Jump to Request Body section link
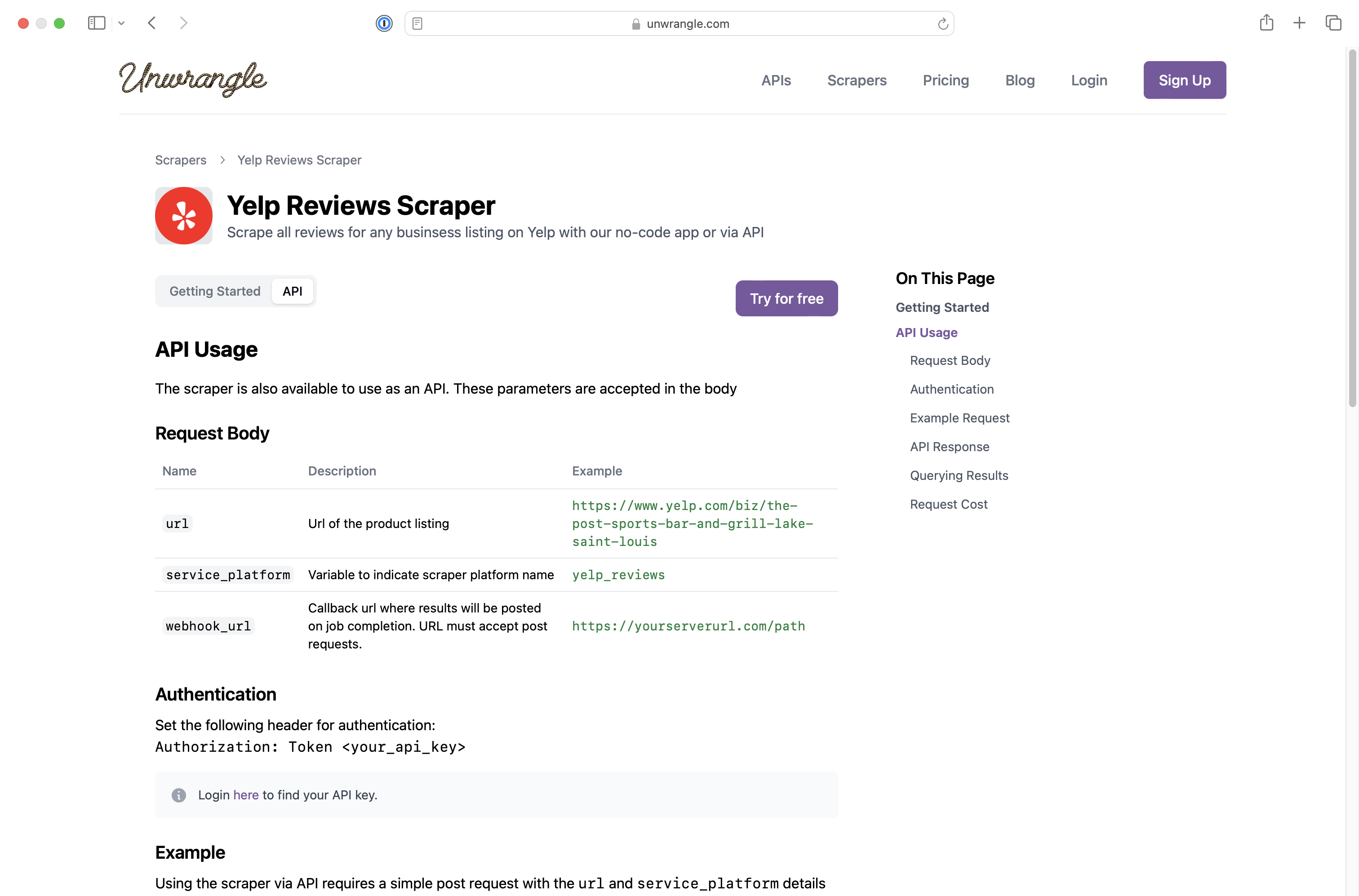This screenshot has width=1359, height=896. (x=950, y=360)
